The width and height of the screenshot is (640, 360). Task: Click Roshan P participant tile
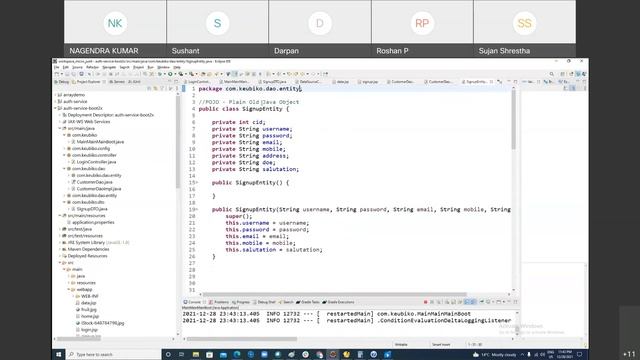coord(422,29)
